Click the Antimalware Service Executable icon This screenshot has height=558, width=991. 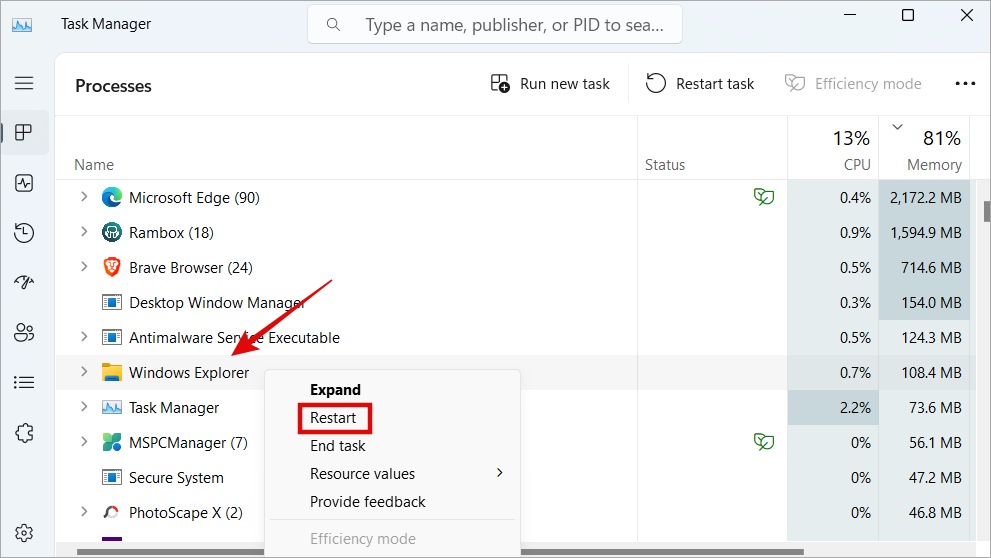pyautogui.click(x=112, y=337)
